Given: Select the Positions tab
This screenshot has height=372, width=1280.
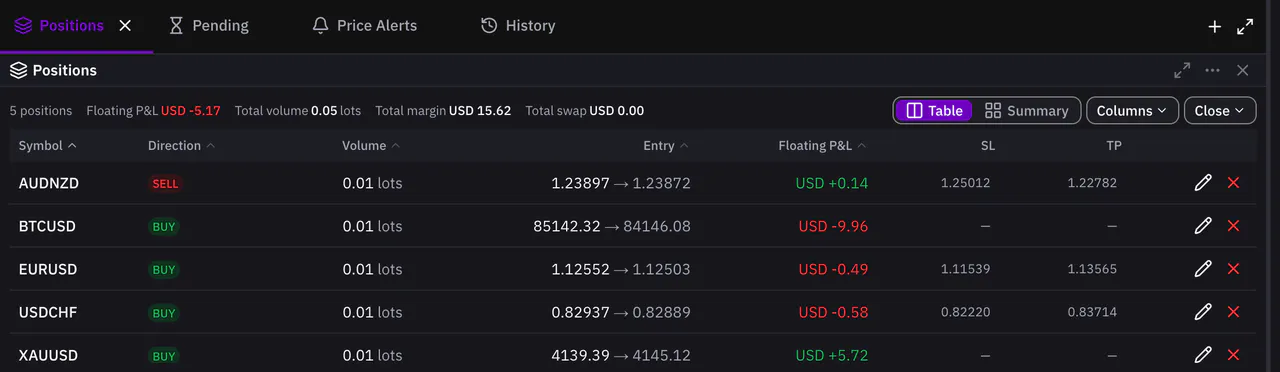Looking at the screenshot, I should (x=71, y=25).
